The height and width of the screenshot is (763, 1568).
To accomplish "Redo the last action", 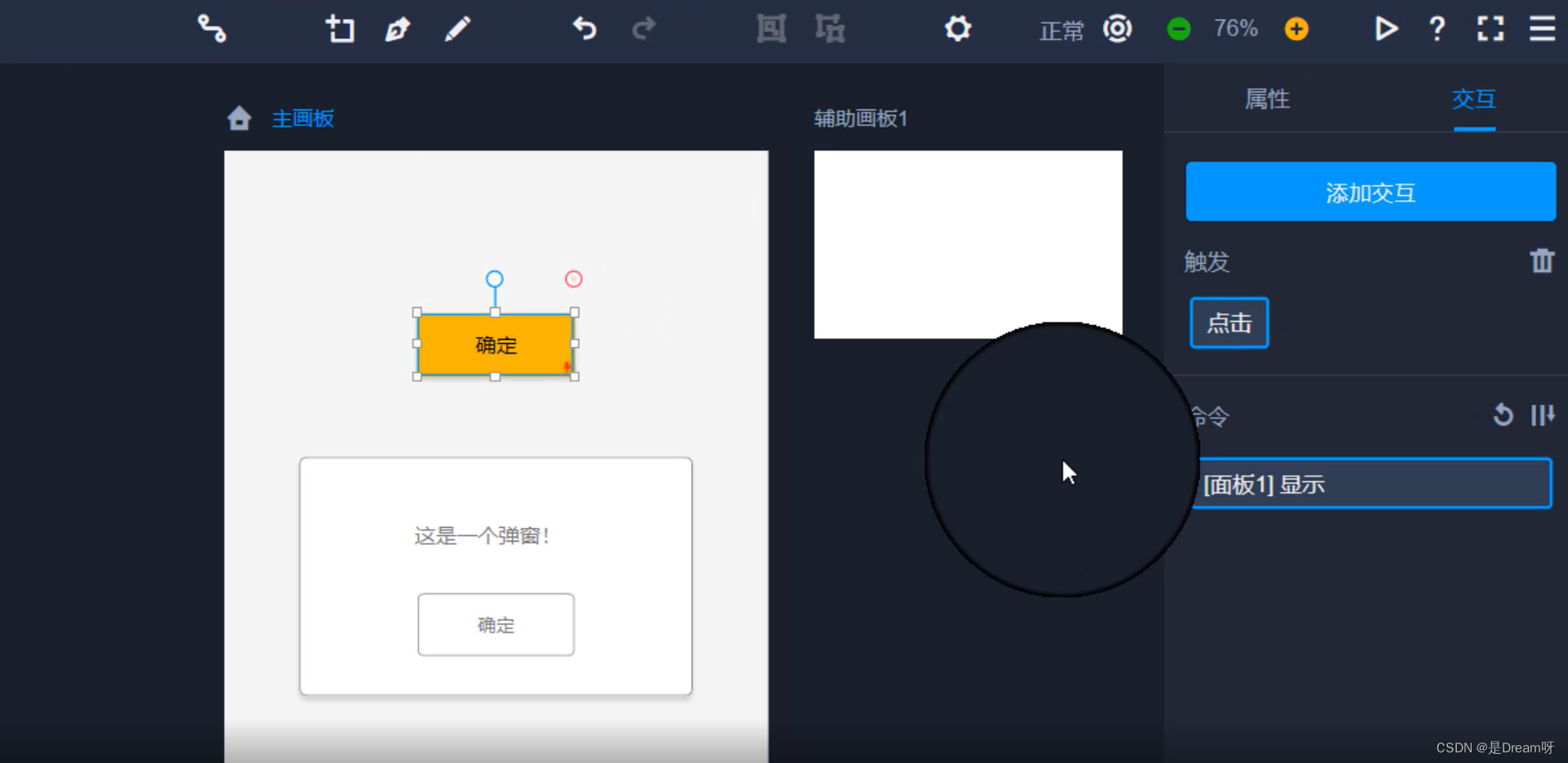I will tap(644, 29).
